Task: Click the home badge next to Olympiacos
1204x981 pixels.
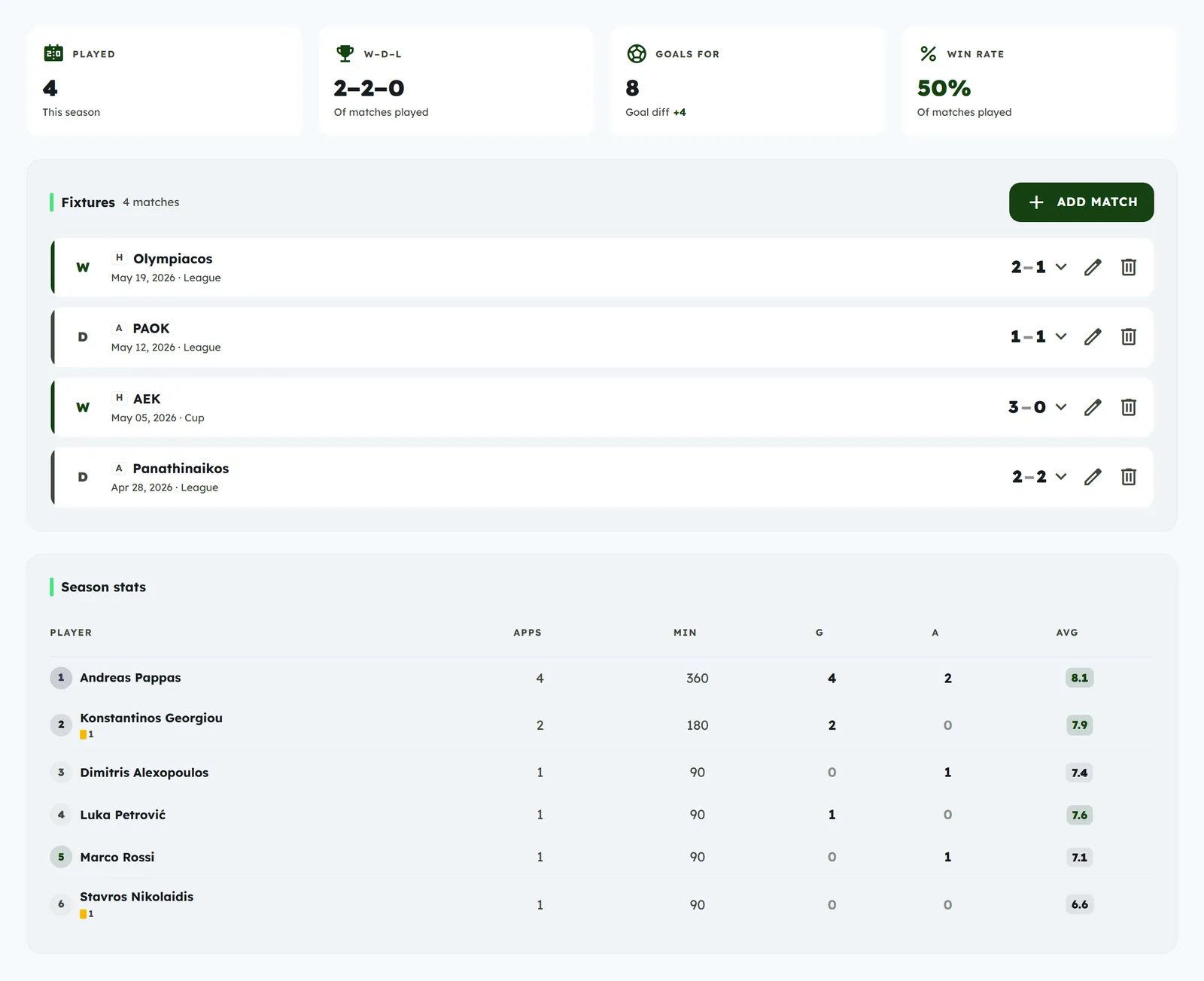Action: (119, 257)
